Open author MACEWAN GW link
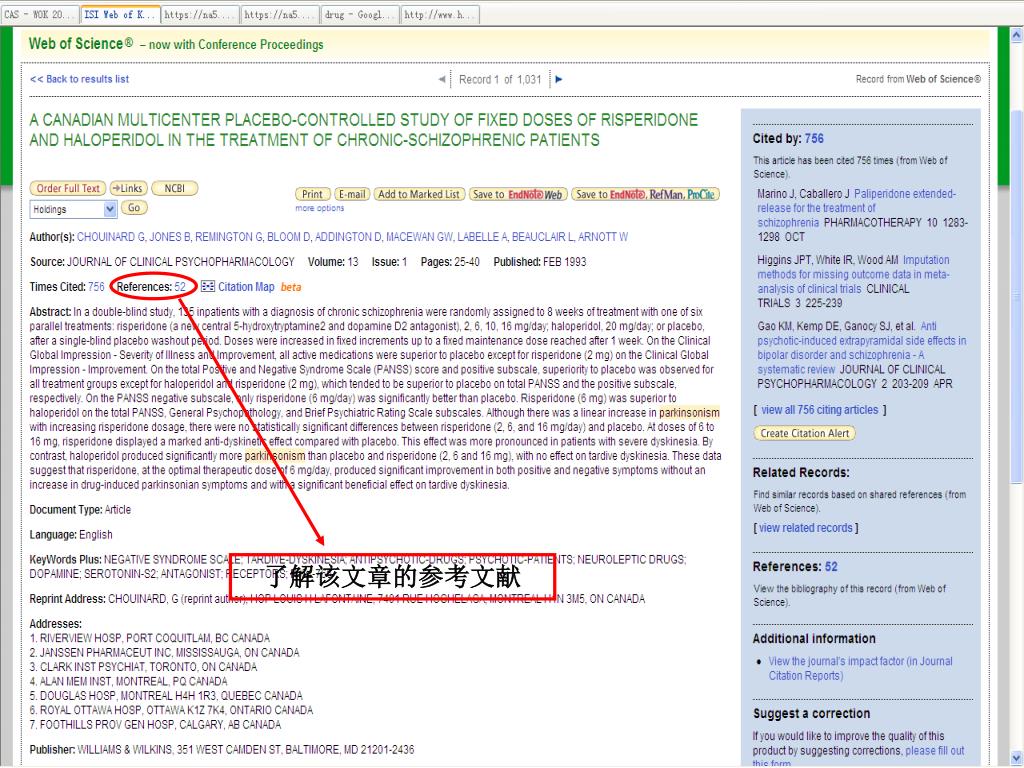This screenshot has height=768, width=1024. click(419, 236)
